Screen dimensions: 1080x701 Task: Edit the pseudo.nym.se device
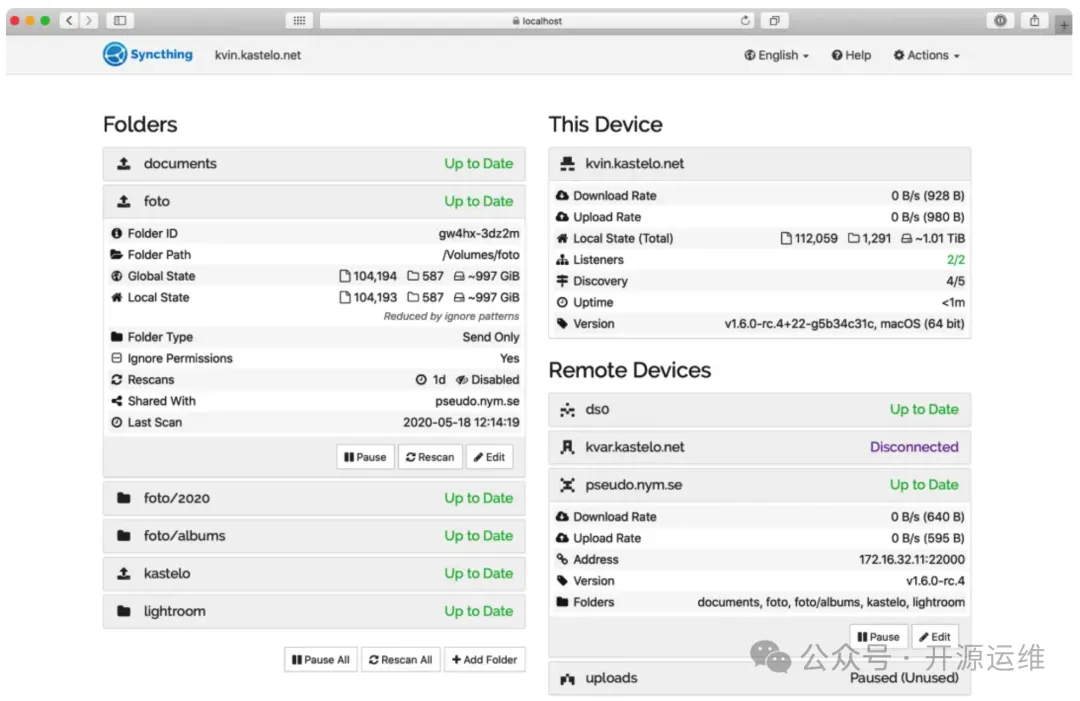935,637
